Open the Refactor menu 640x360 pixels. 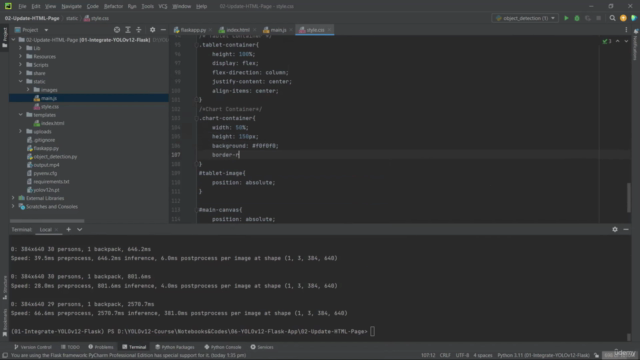pos(113,6)
